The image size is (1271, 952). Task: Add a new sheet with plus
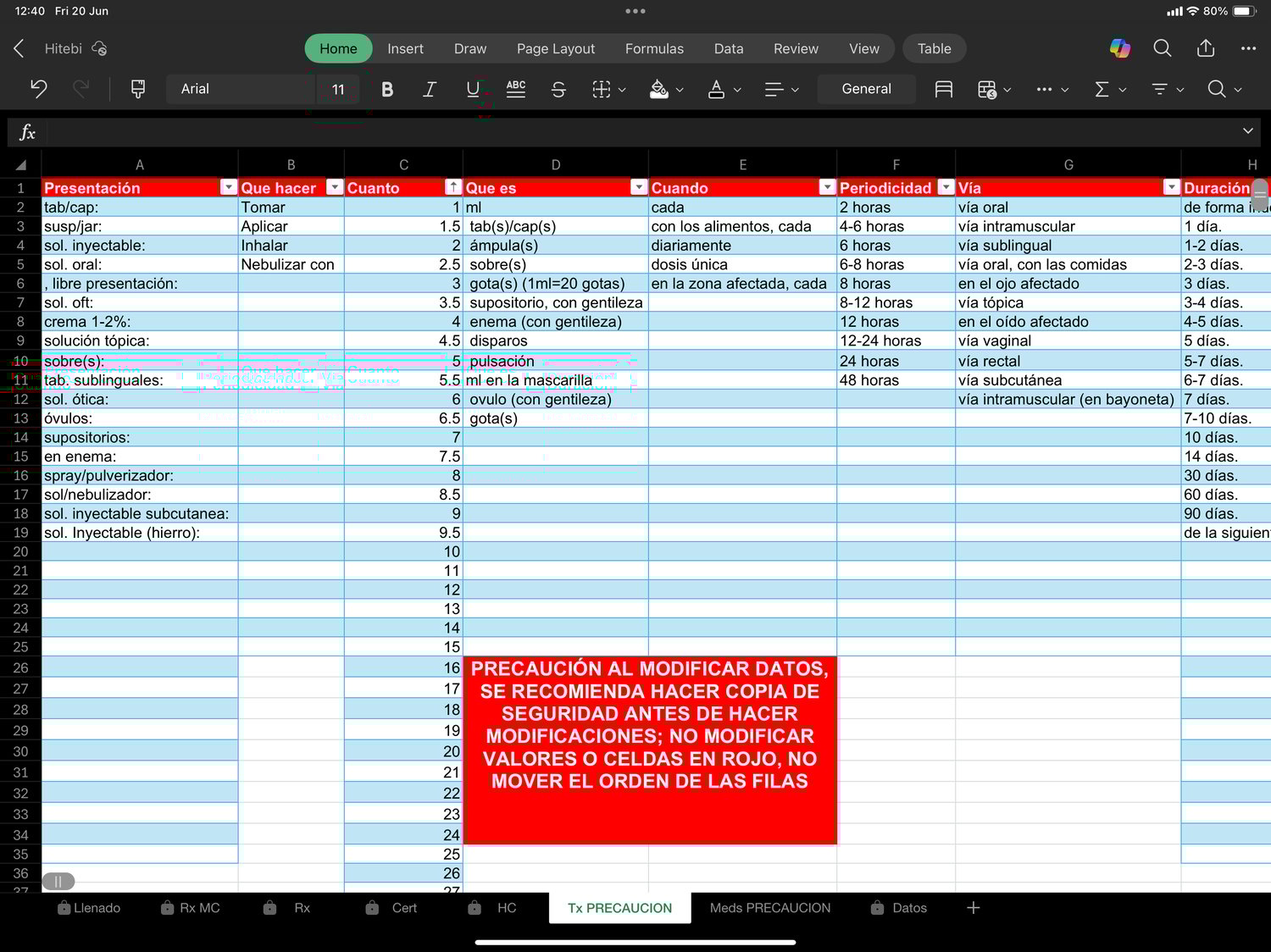tap(974, 908)
